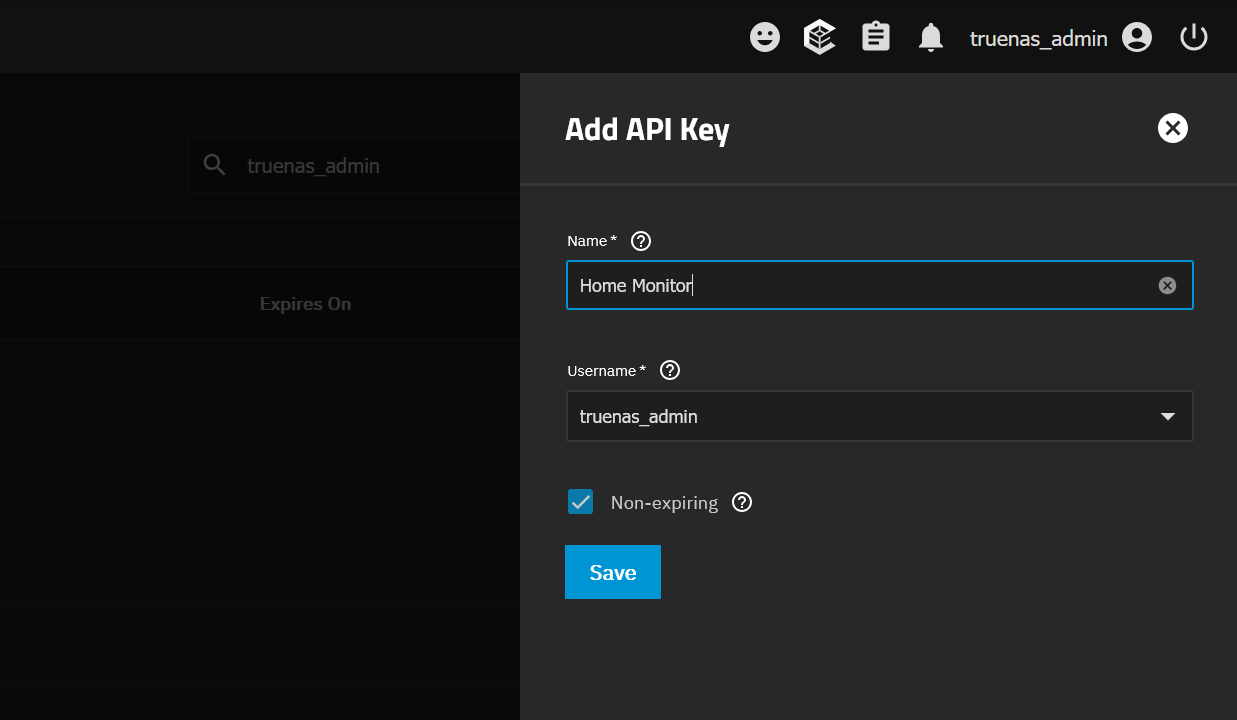Open the Alerts bell icon

coord(931,38)
